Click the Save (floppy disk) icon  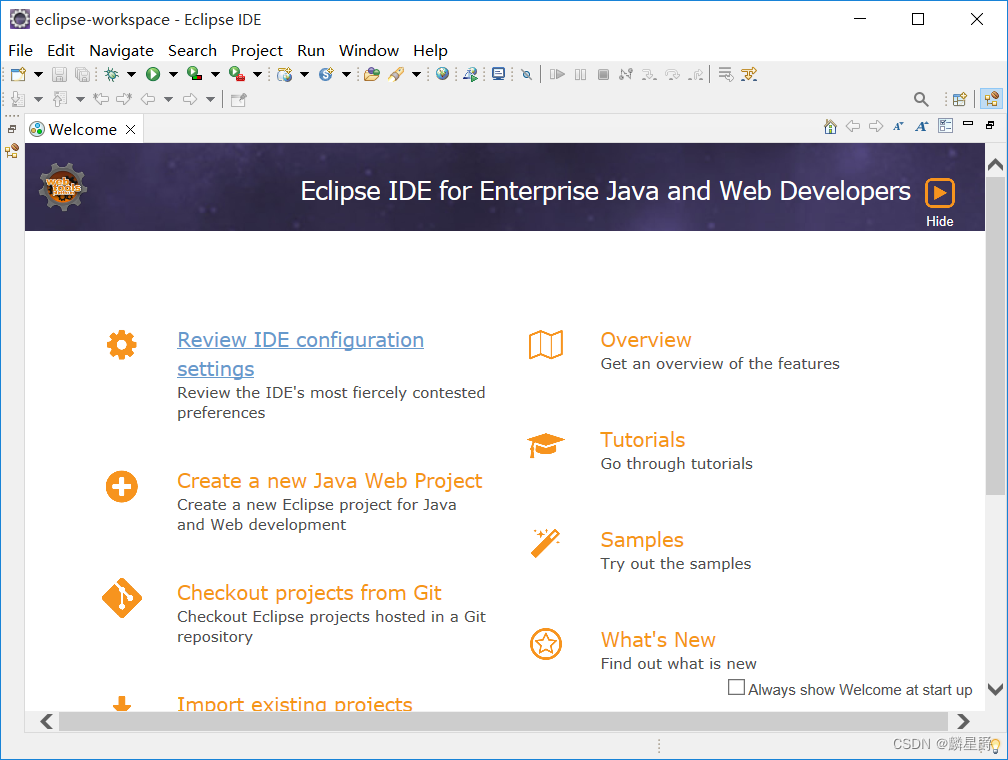coord(59,75)
